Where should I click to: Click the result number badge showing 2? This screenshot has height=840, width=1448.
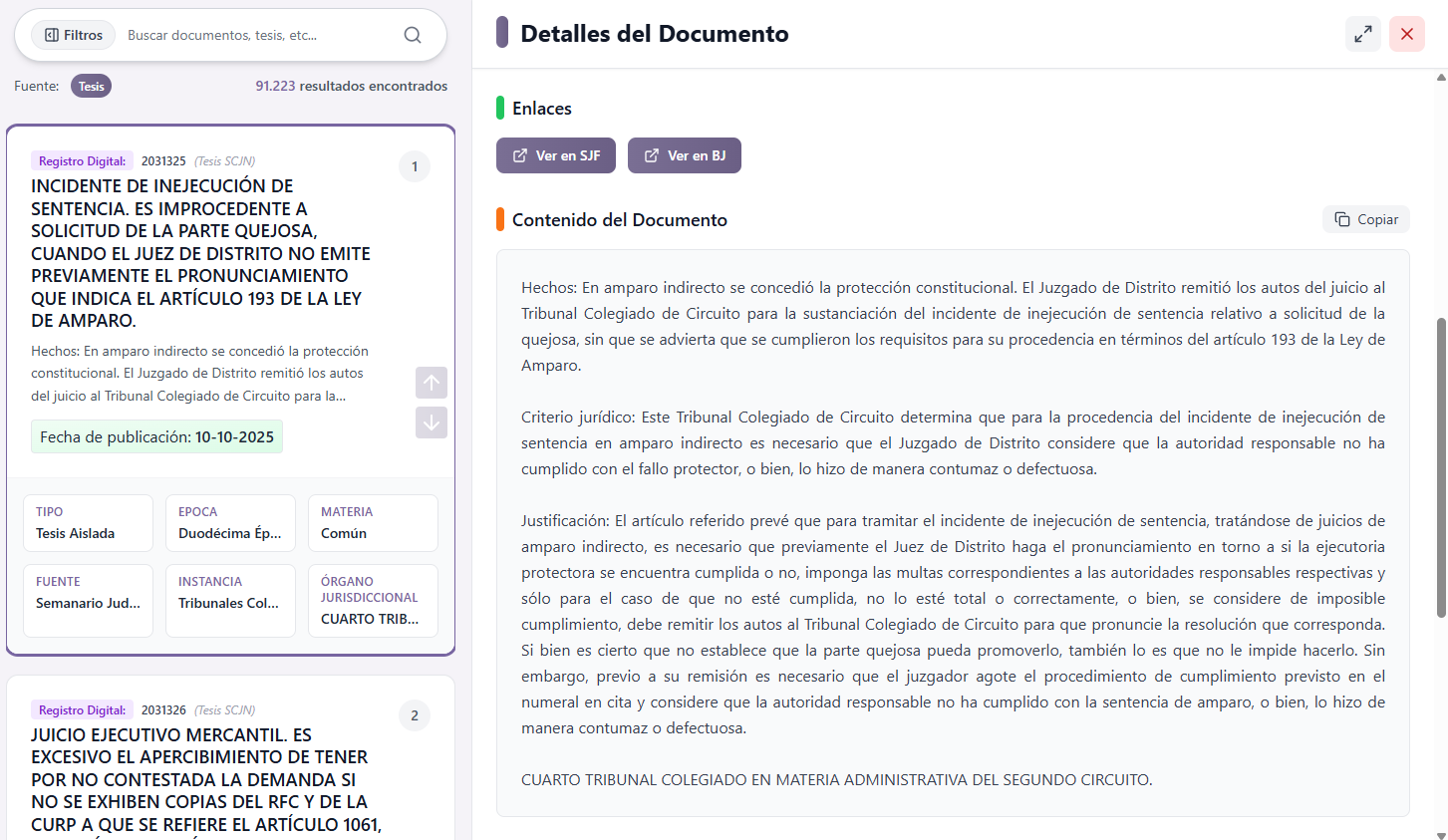pos(414,714)
